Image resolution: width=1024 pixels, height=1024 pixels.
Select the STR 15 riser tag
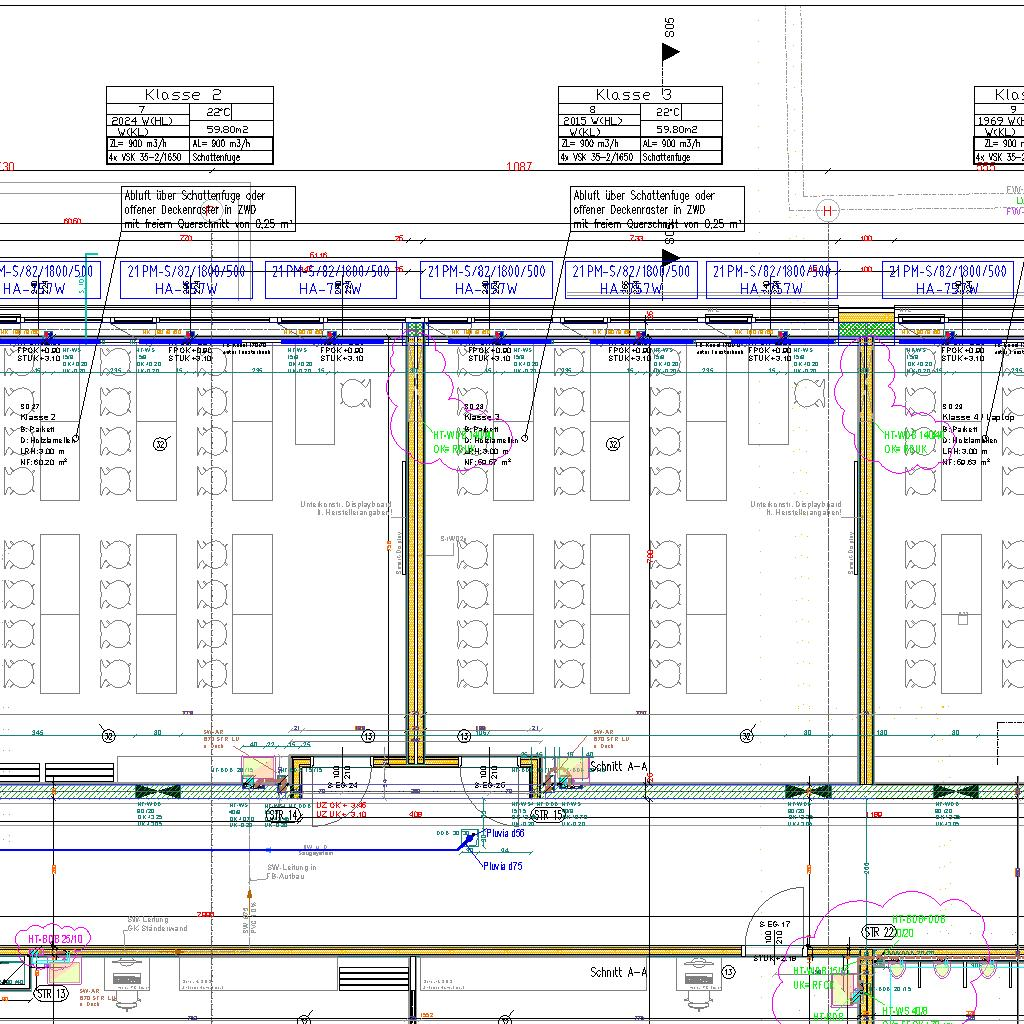[x=549, y=815]
